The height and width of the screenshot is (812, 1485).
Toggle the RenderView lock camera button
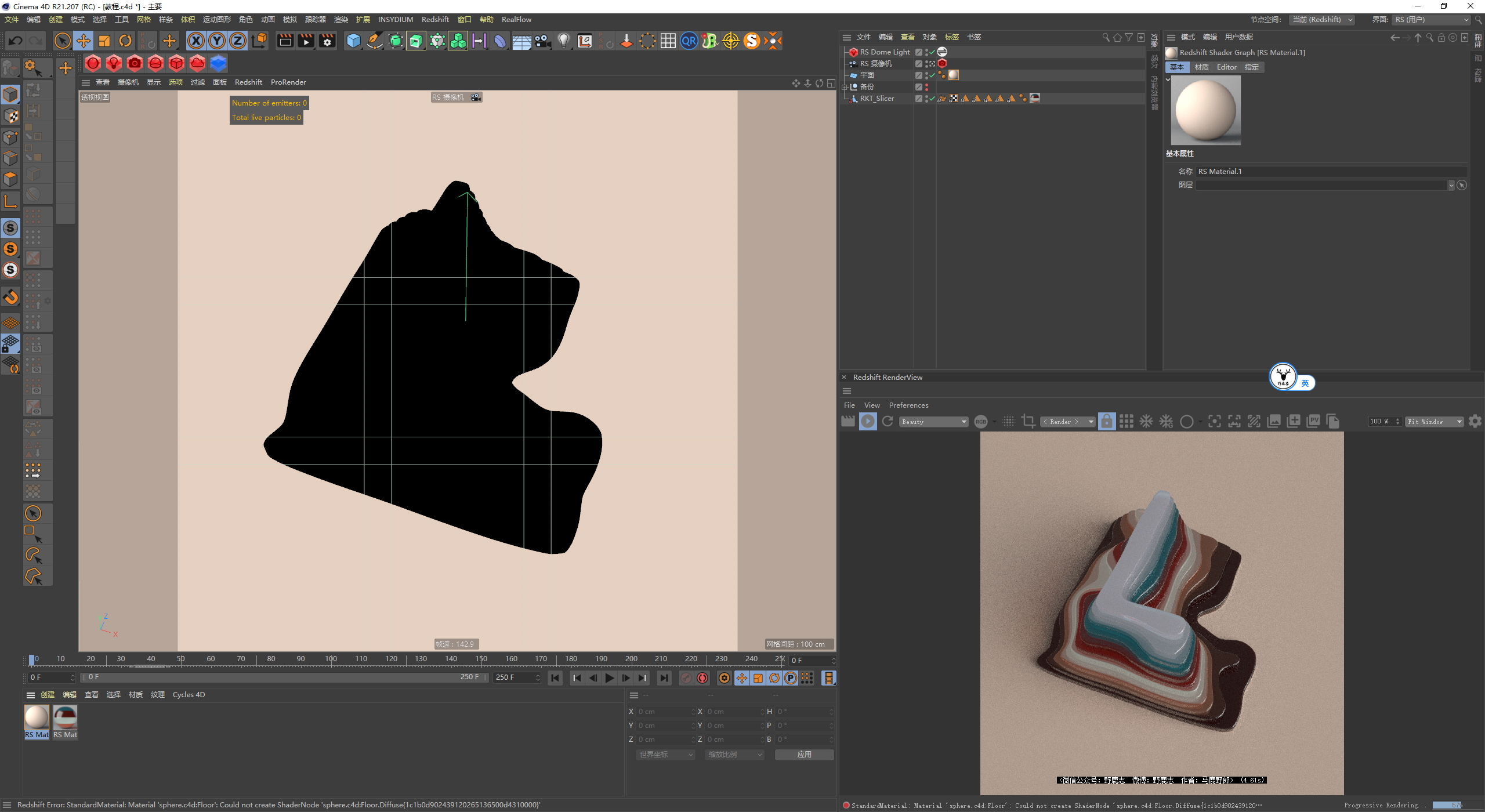1107,422
